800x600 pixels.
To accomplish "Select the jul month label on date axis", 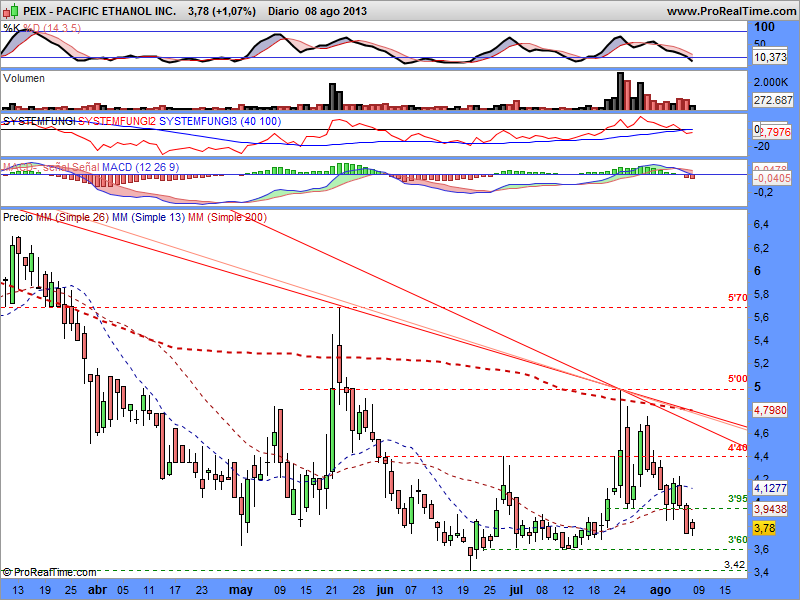I will point(516,590).
